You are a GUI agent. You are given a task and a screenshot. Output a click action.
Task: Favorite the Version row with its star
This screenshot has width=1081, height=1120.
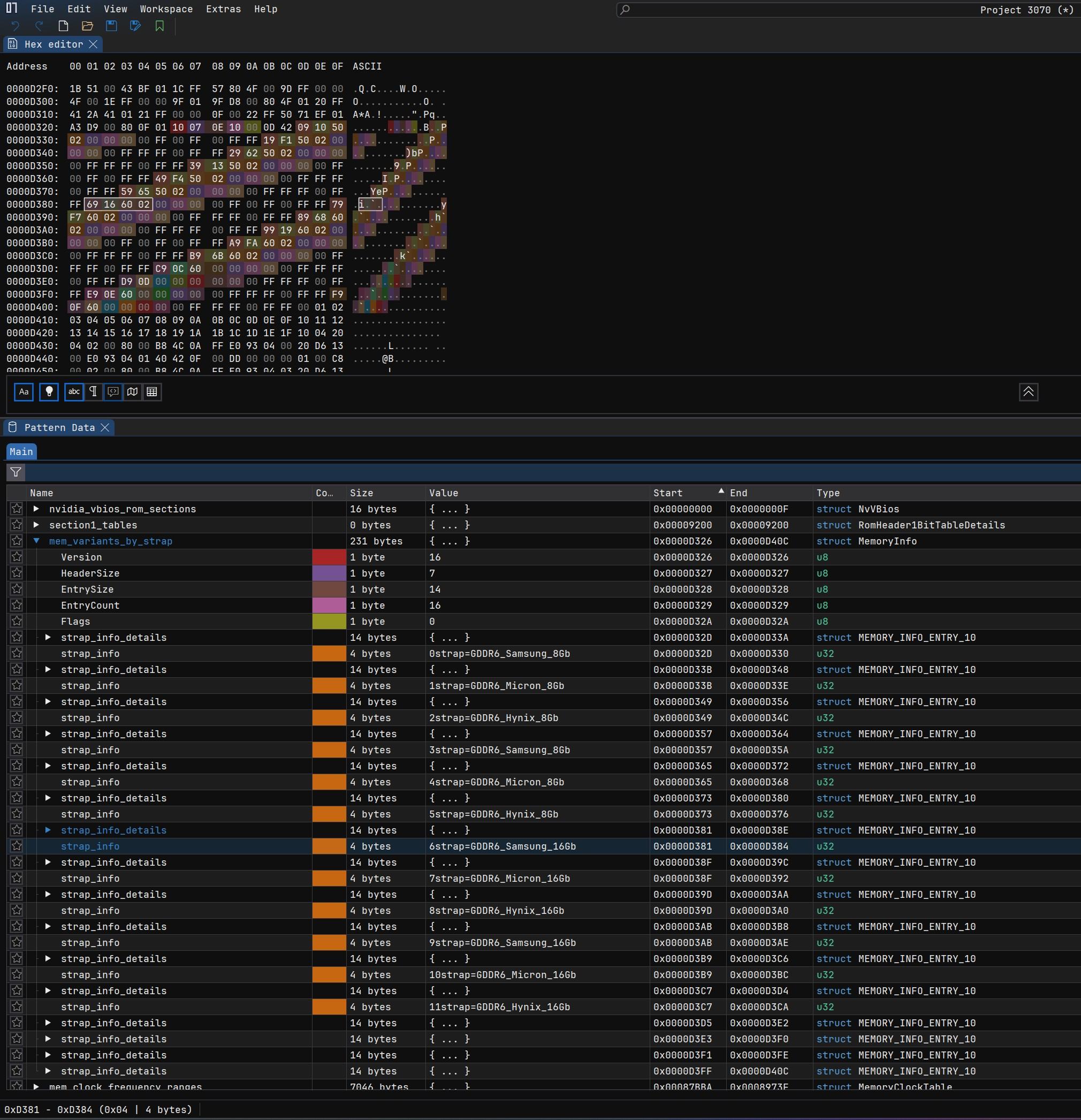pyautogui.click(x=17, y=557)
